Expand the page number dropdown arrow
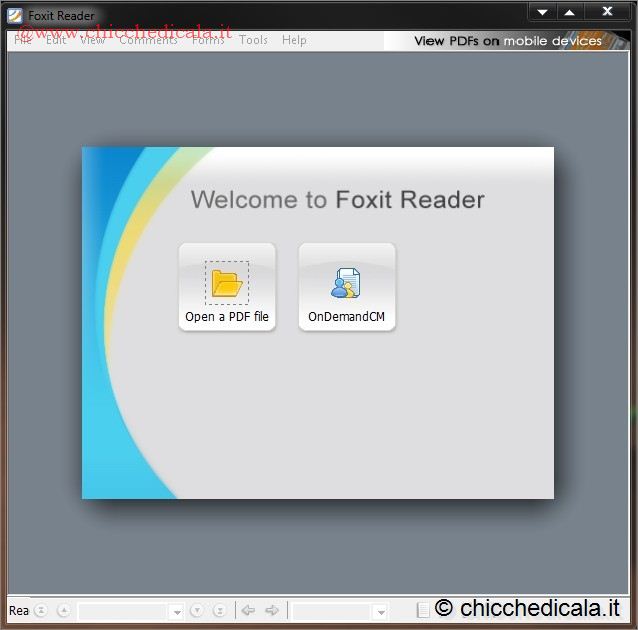This screenshot has height=630, width=638. coord(176,611)
